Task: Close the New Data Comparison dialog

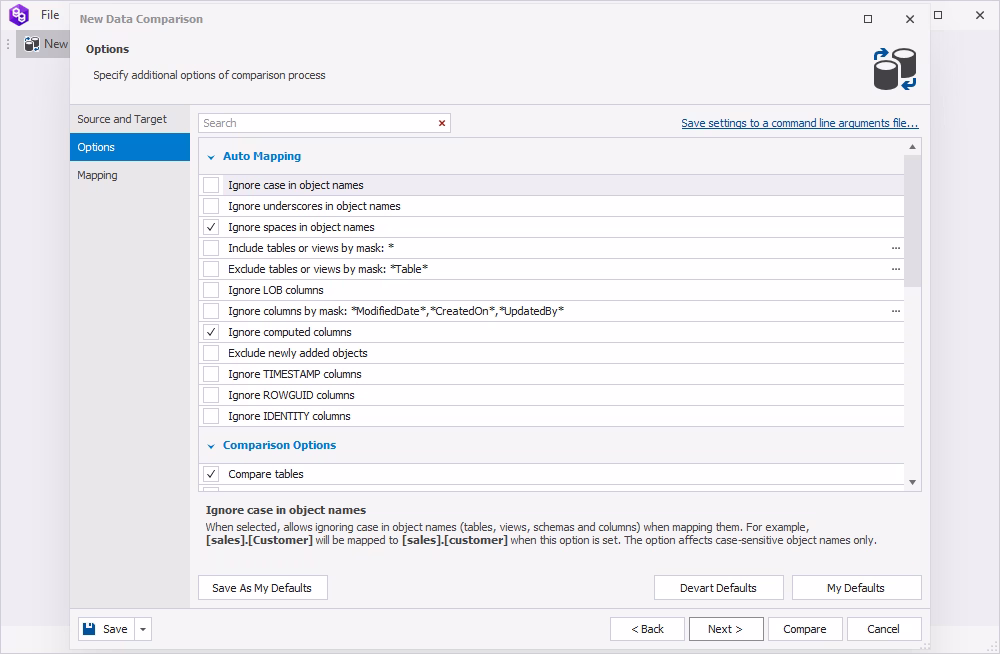Action: click(x=910, y=19)
